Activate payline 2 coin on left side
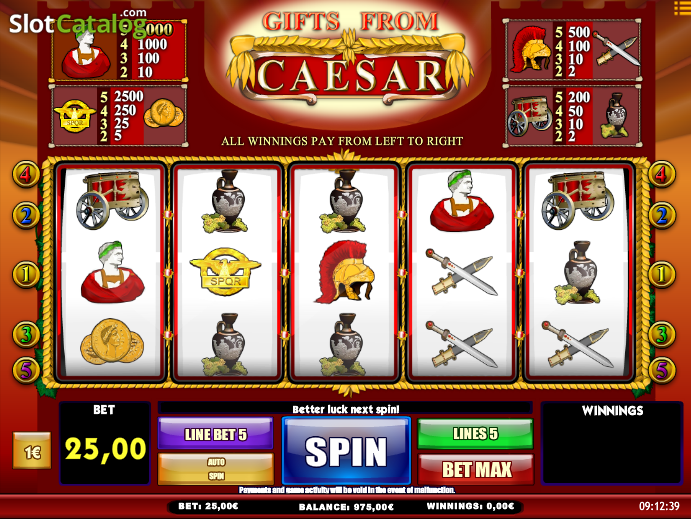The image size is (691, 519). tap(26, 215)
